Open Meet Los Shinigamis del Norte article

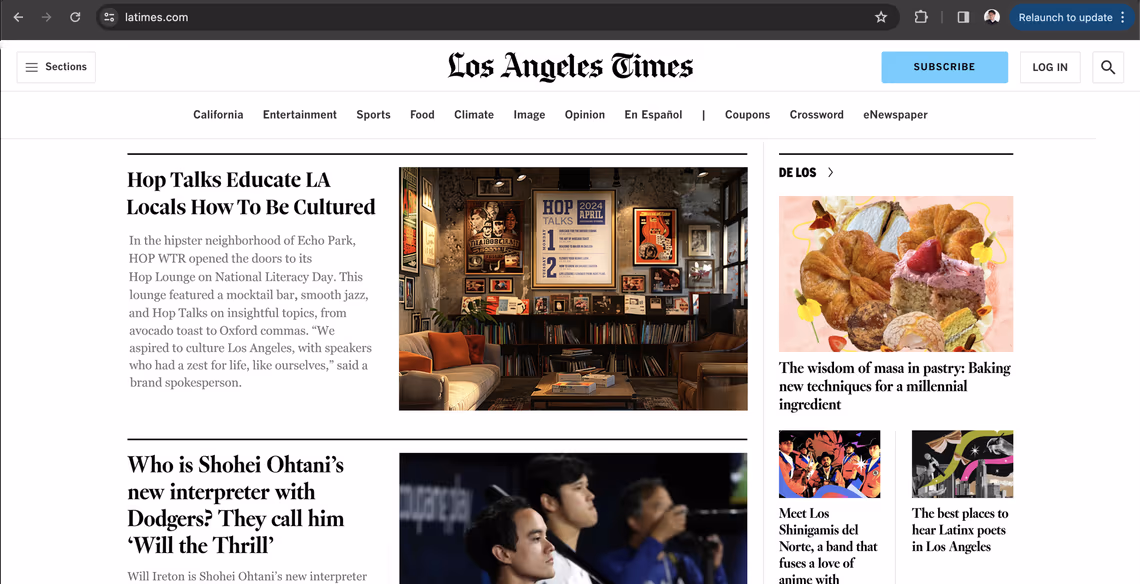[x=828, y=545]
